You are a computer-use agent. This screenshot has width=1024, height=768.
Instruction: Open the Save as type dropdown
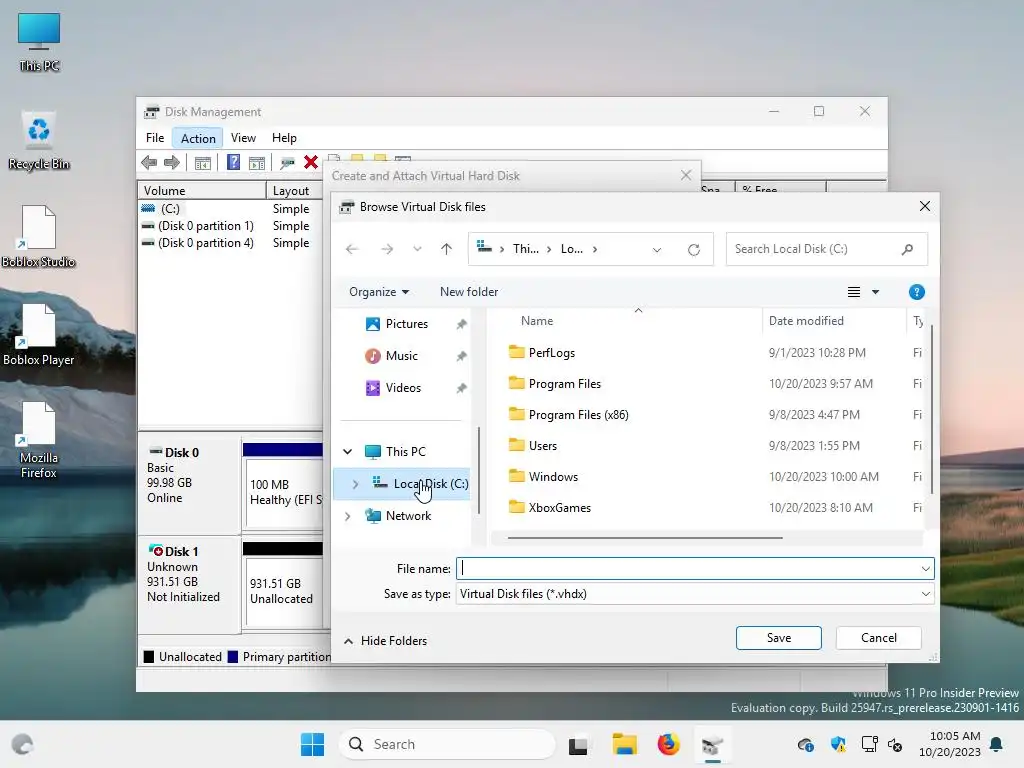click(925, 594)
